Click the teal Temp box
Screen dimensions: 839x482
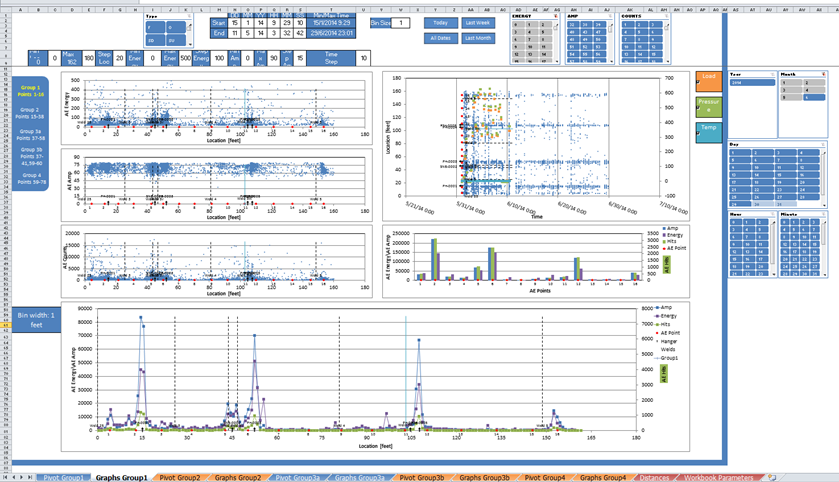[709, 133]
